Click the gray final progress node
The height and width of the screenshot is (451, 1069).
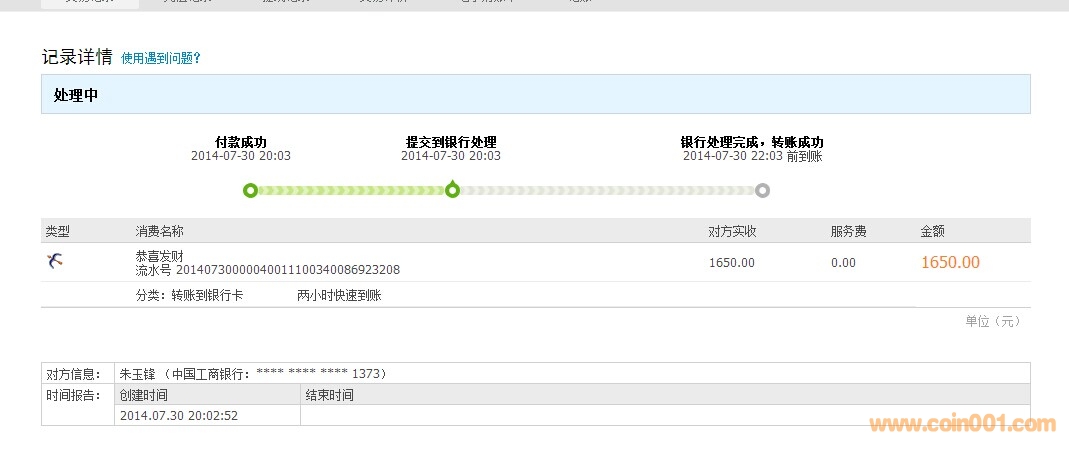tap(762, 190)
